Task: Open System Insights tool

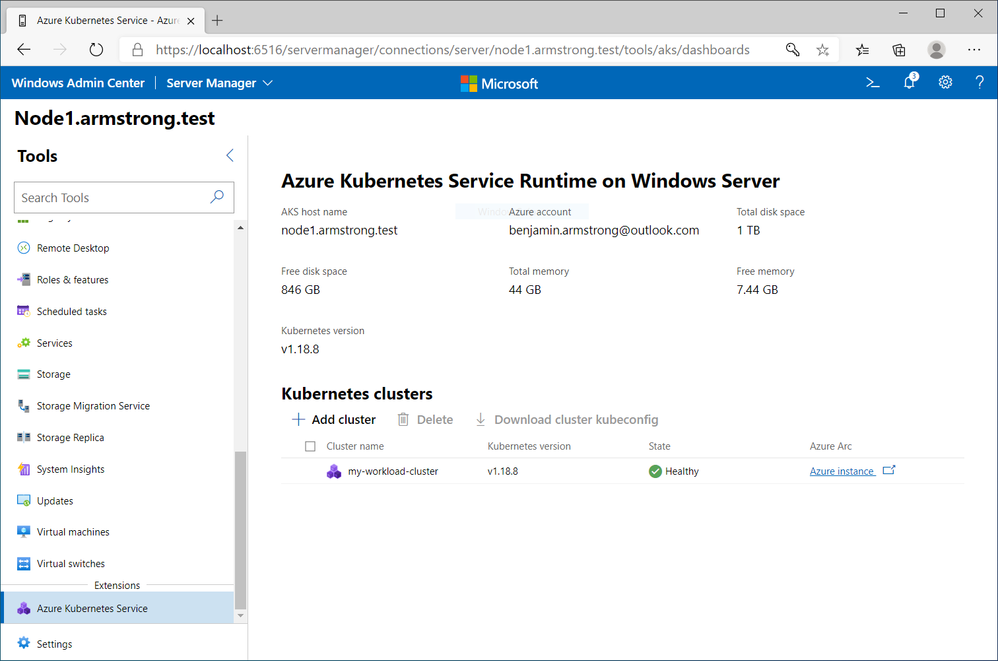Action: click(70, 469)
